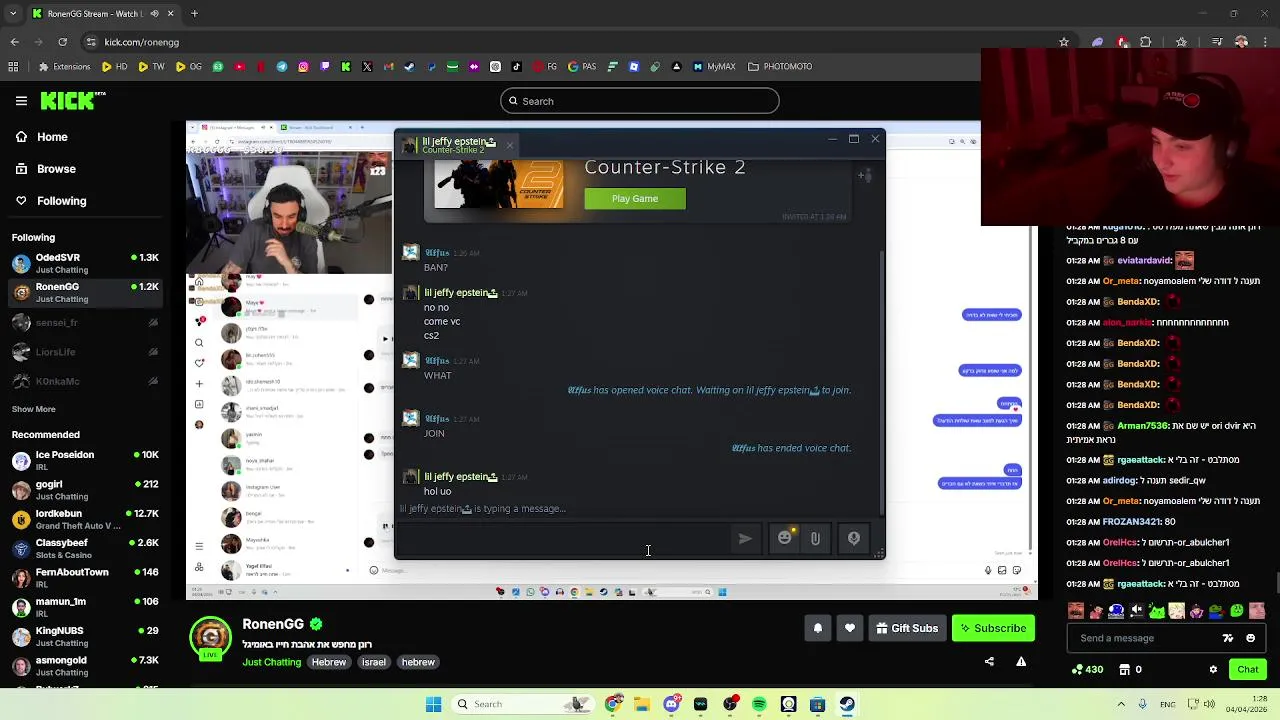Open Kick chat settings gear
The height and width of the screenshot is (720, 1280).
(1213, 670)
